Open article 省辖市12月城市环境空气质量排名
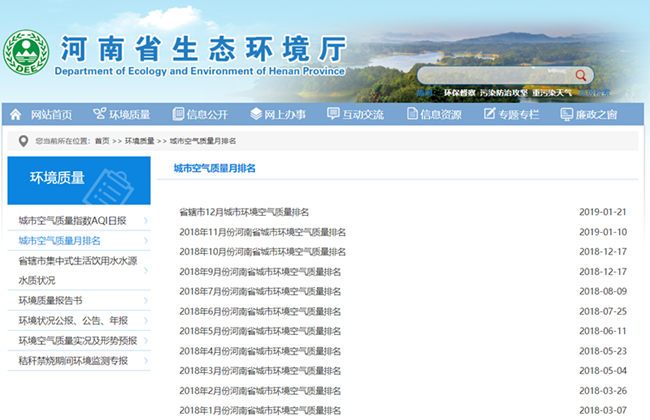650x420 pixels. (244, 212)
